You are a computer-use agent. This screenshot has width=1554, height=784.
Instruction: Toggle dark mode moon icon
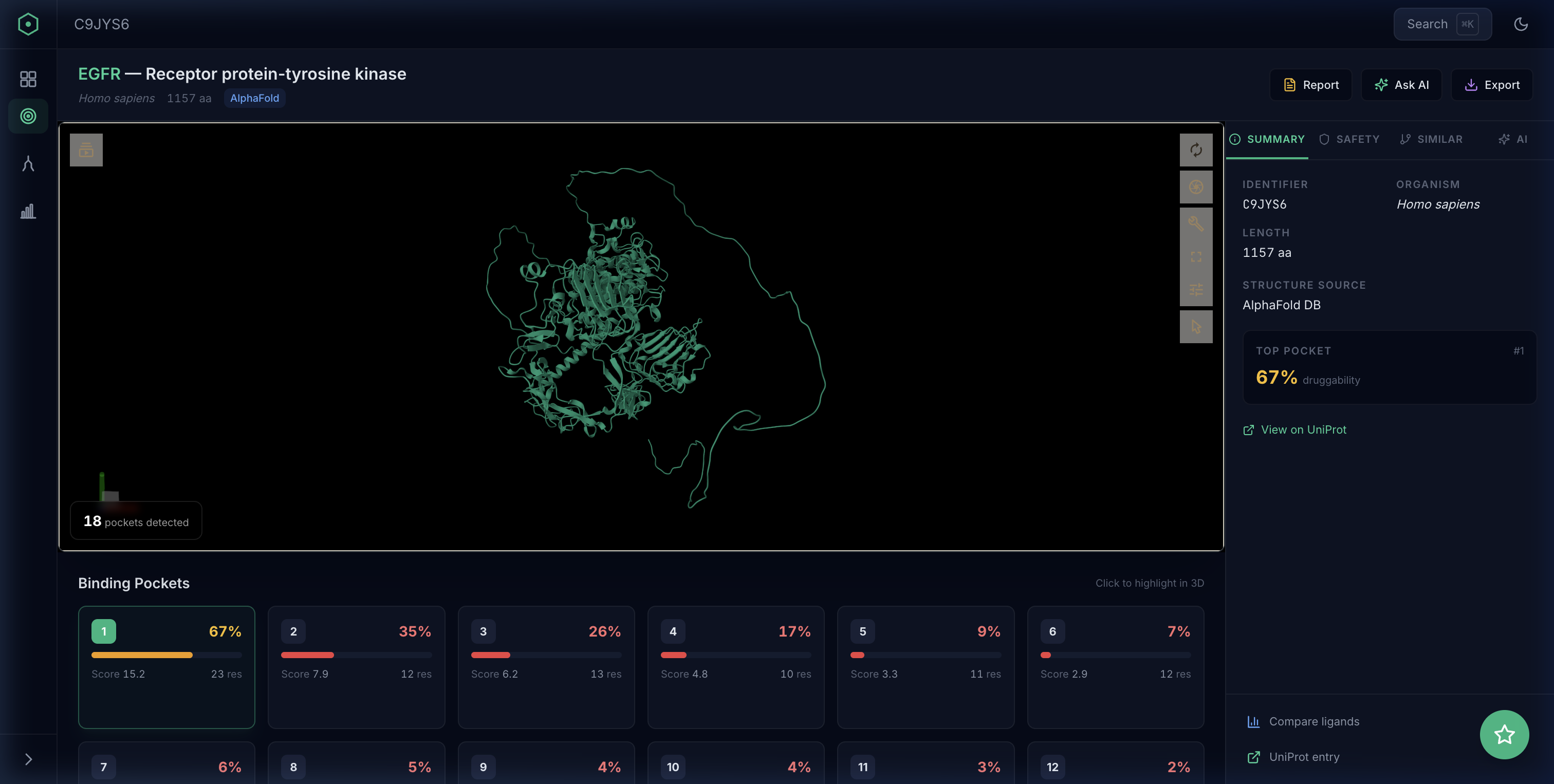pos(1520,24)
